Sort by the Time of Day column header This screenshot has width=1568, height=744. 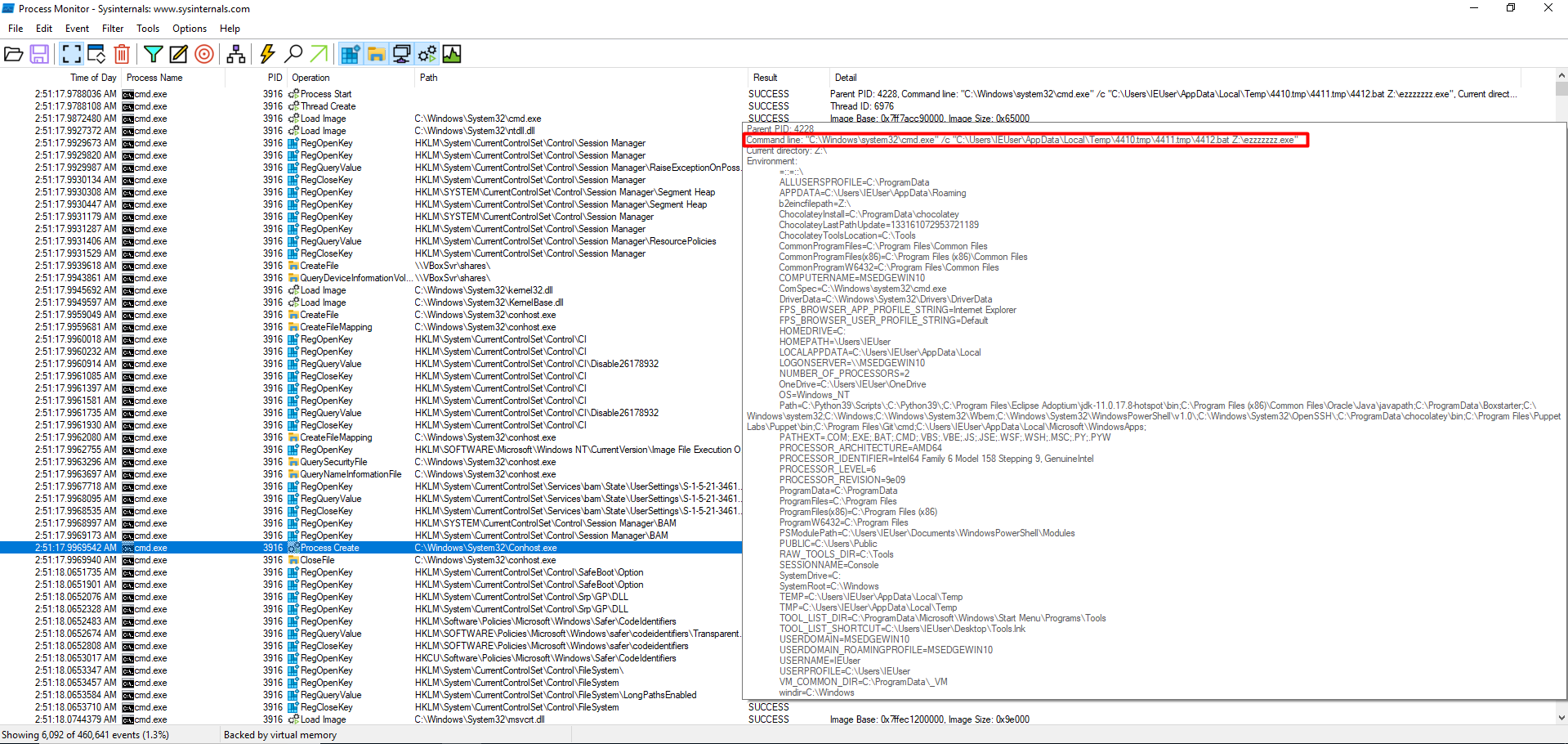click(x=60, y=78)
